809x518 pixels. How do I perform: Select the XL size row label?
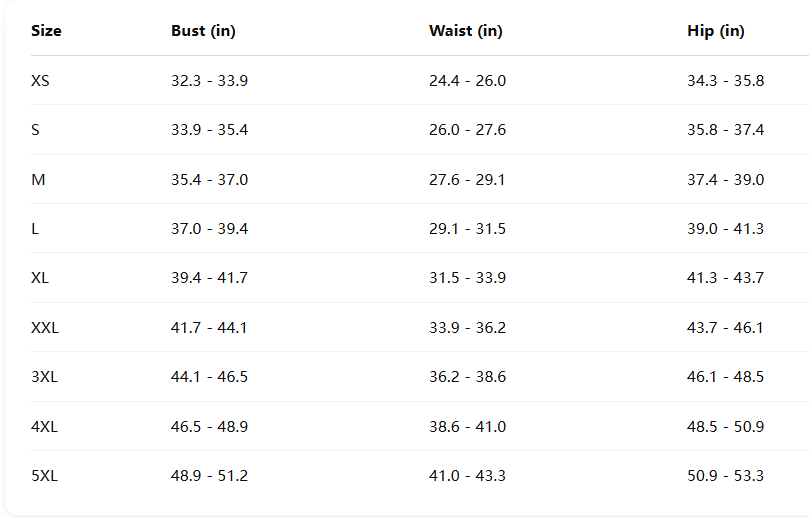click(40, 278)
